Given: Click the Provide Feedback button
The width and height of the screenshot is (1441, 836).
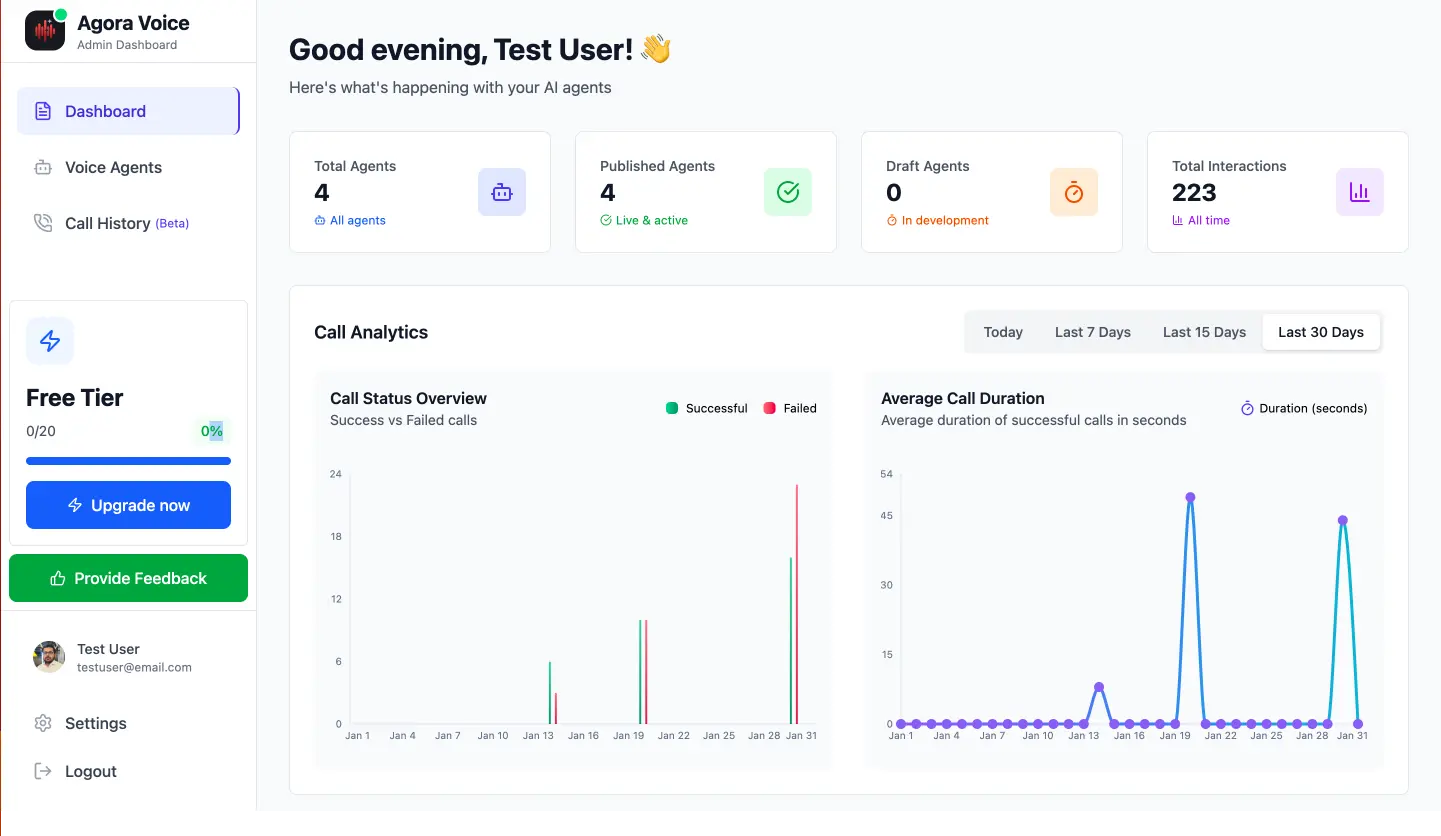Looking at the screenshot, I should [128, 578].
